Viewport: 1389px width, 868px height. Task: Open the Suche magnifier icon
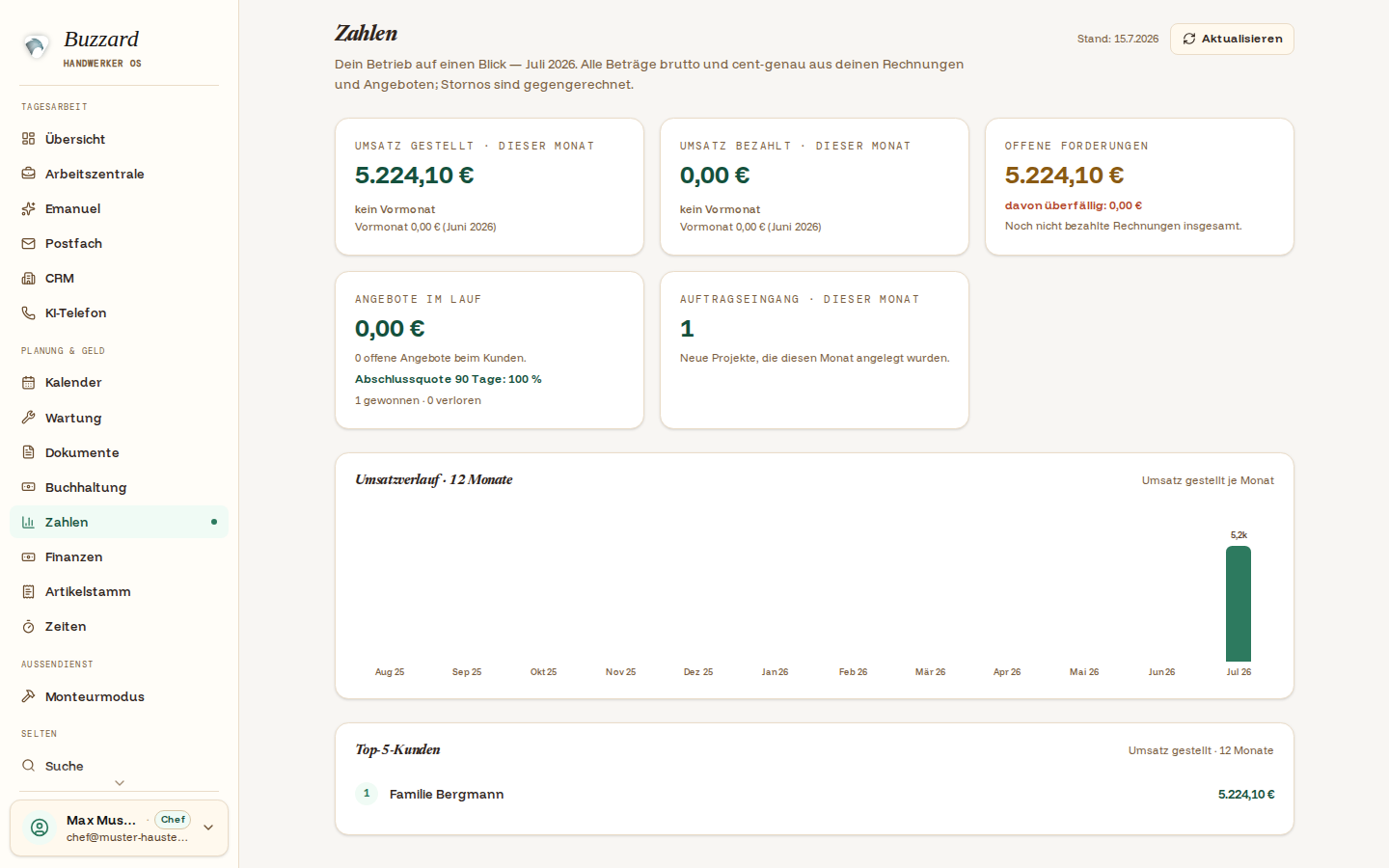coord(29,766)
